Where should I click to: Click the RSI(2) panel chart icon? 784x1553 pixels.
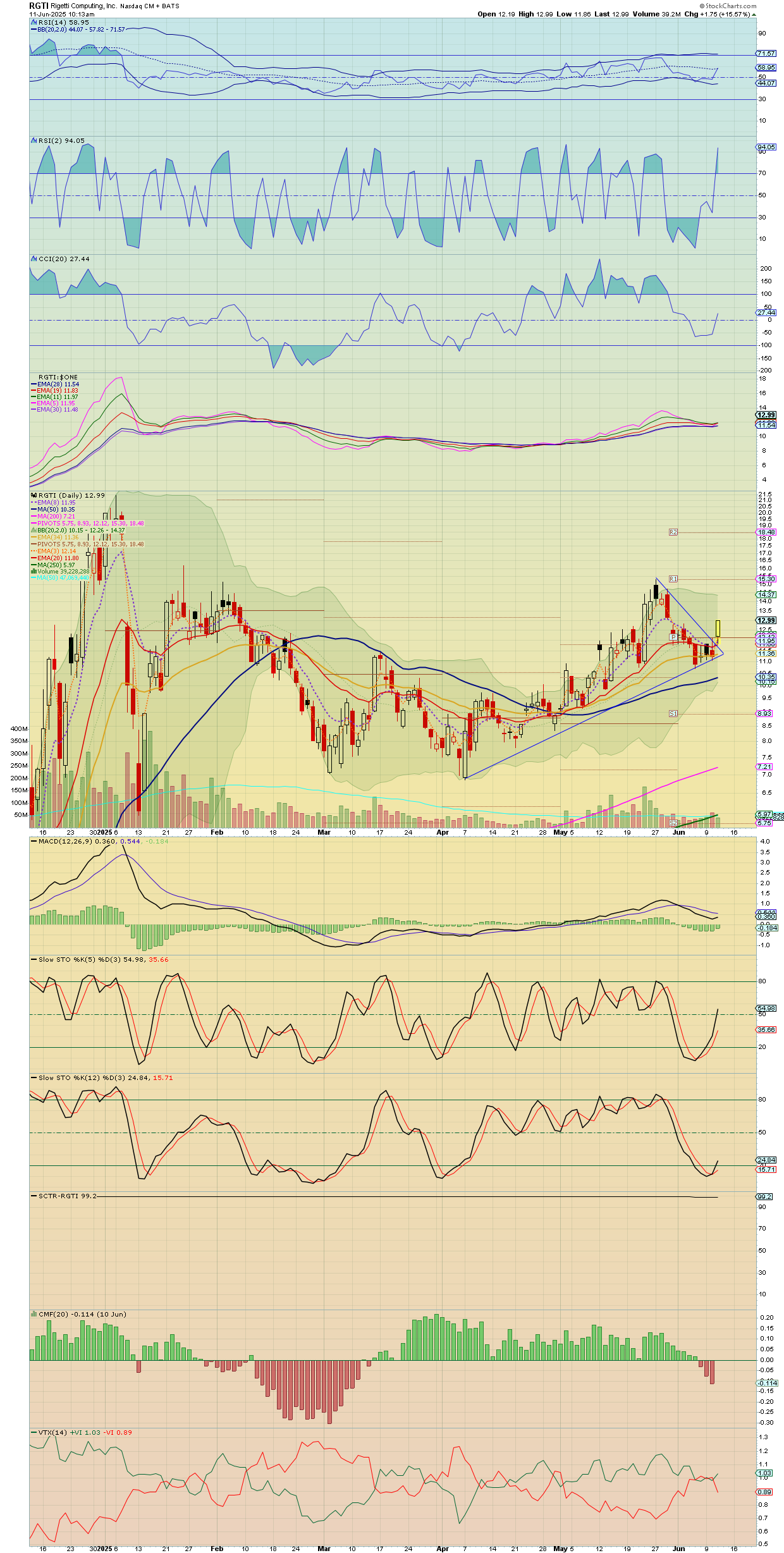(x=34, y=140)
